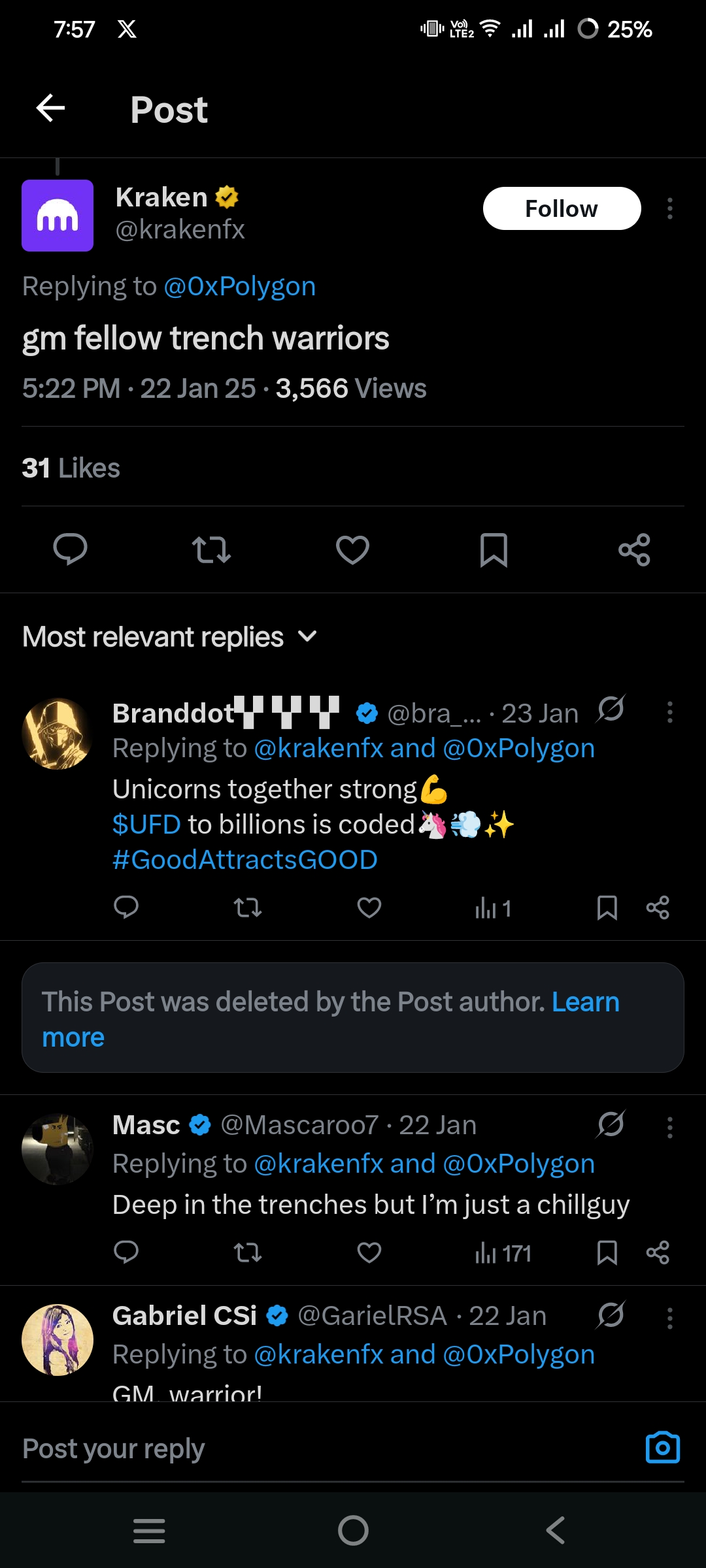Image resolution: width=706 pixels, height=1568 pixels.
Task: Open more options on Kraken's post
Action: (669, 208)
